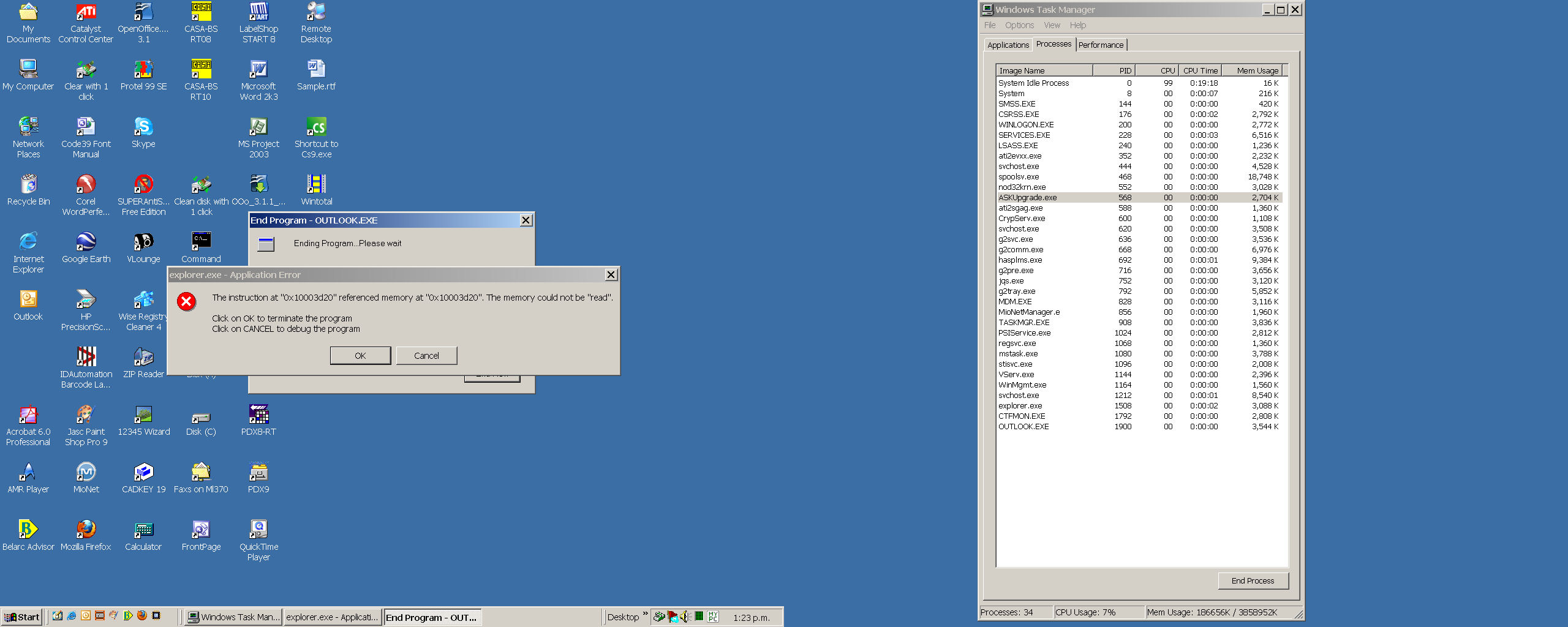This screenshot has height=627, width=1568.
Task: Switch to the Applications tab
Action: (1008, 45)
